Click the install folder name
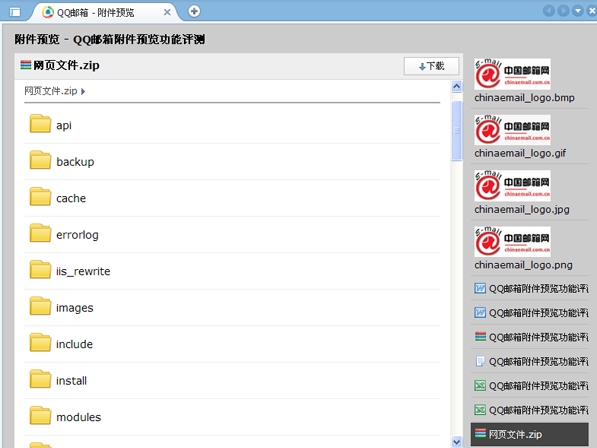597x448 pixels. 72,381
